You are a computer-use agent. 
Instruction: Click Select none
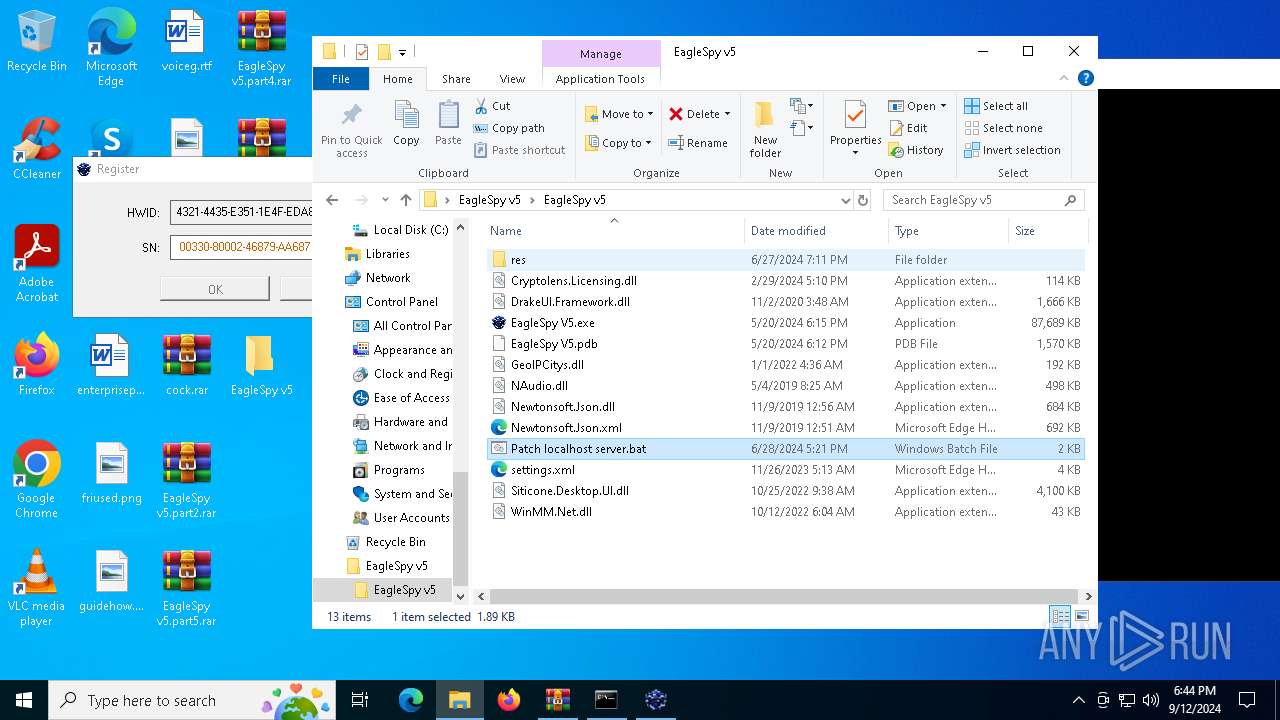pyautogui.click(x=1003, y=128)
